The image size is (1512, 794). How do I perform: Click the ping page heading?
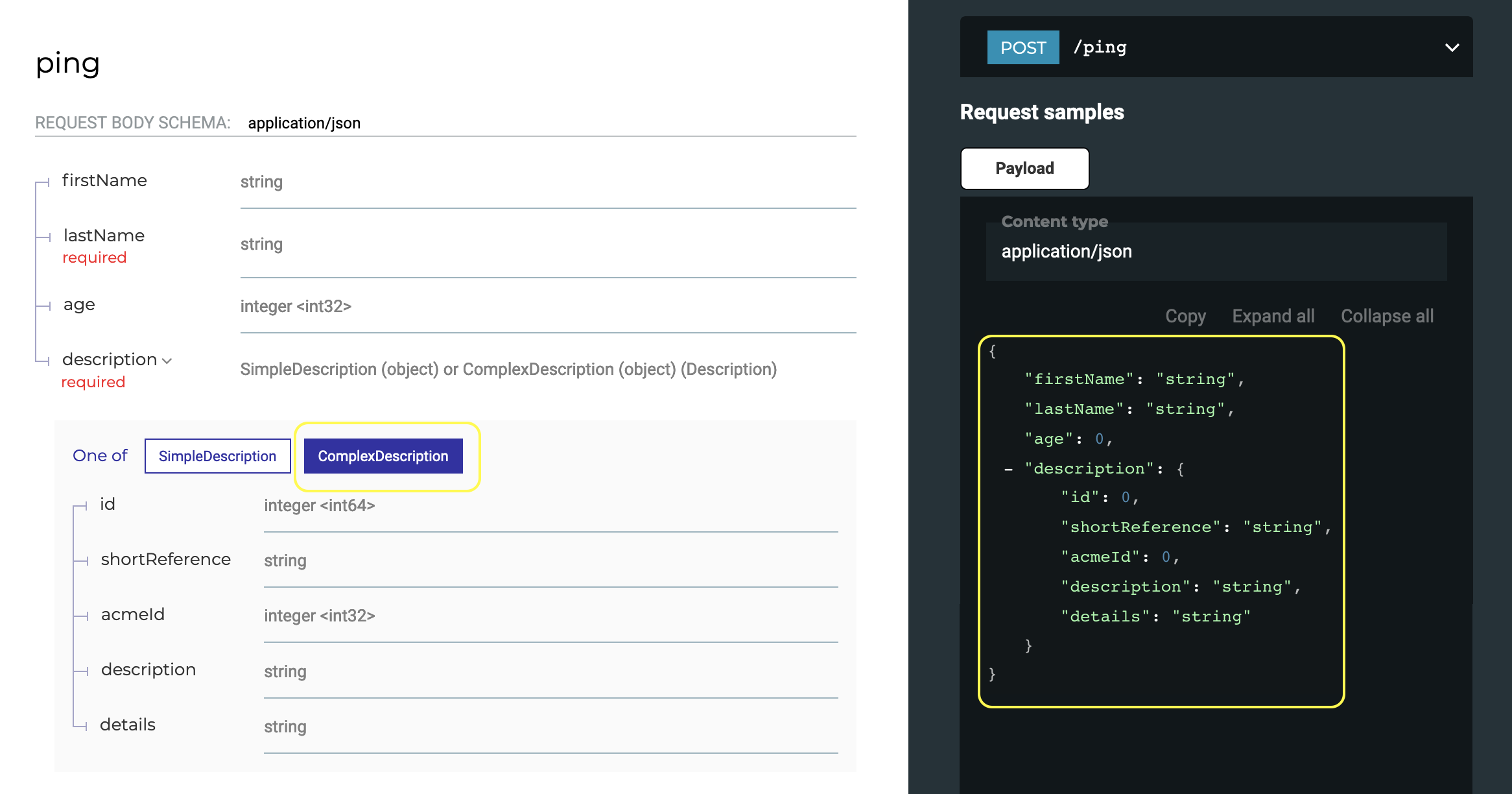(68, 63)
